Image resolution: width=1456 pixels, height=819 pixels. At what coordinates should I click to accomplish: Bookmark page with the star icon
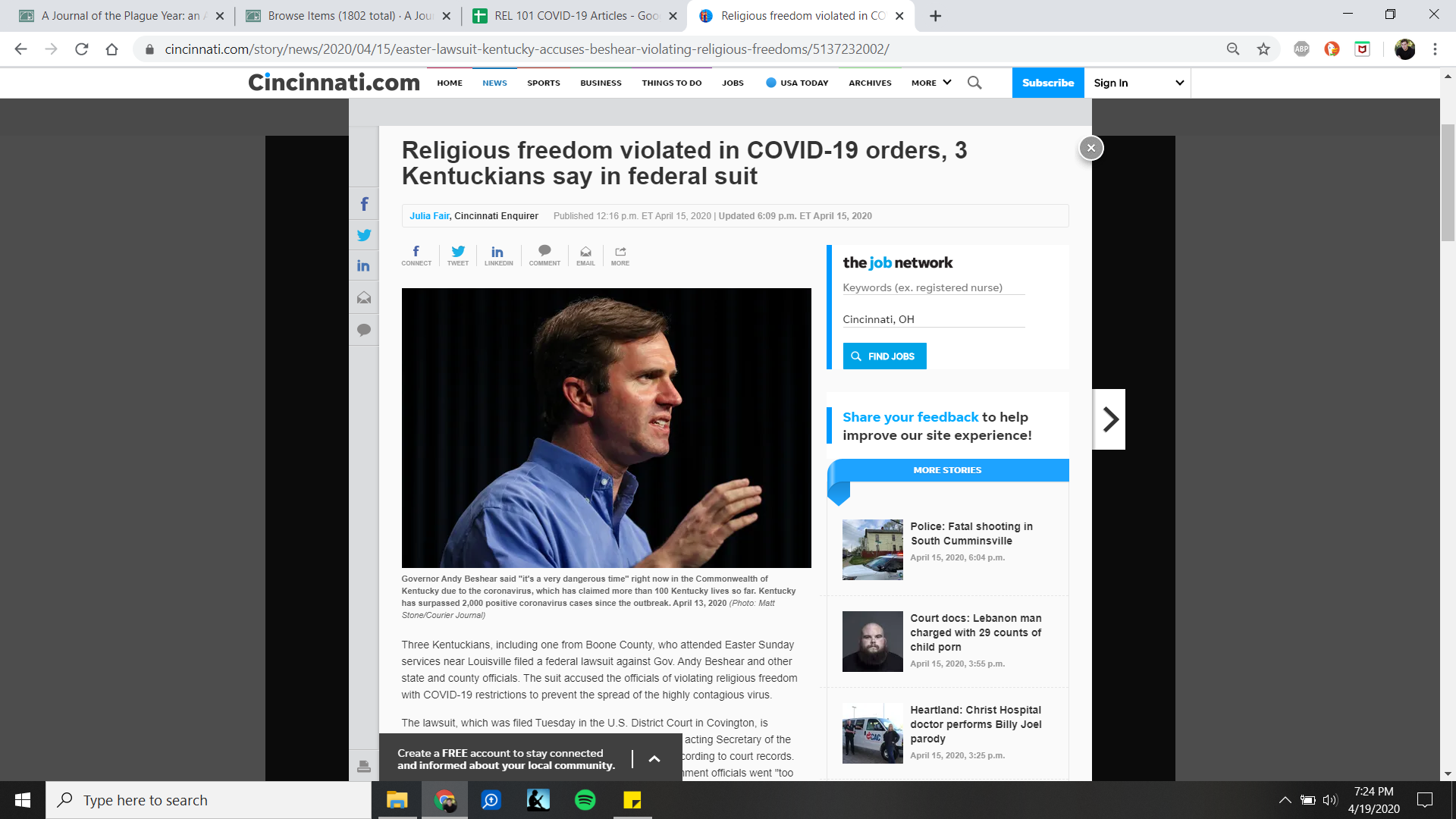coord(1263,49)
